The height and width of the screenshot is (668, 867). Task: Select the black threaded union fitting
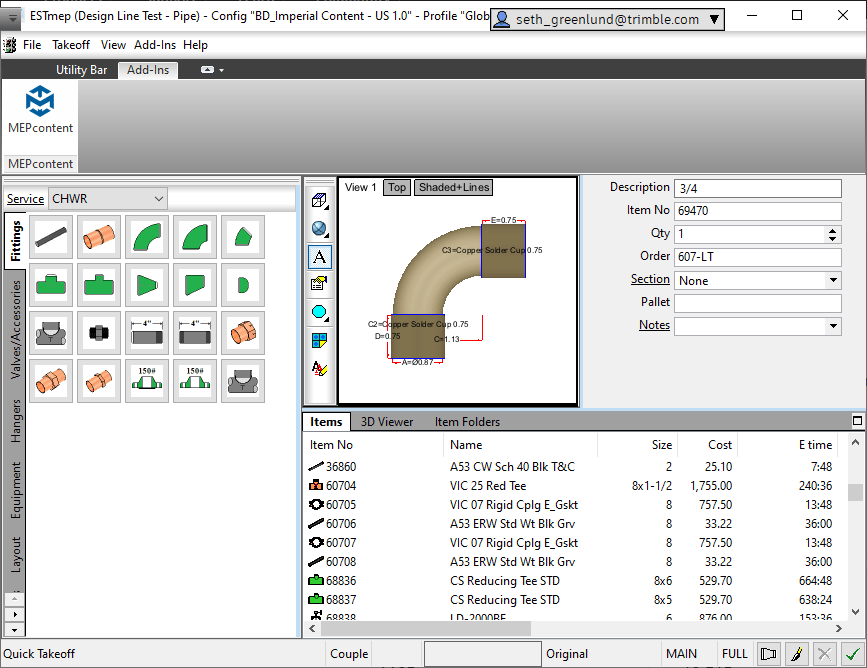tap(99, 333)
